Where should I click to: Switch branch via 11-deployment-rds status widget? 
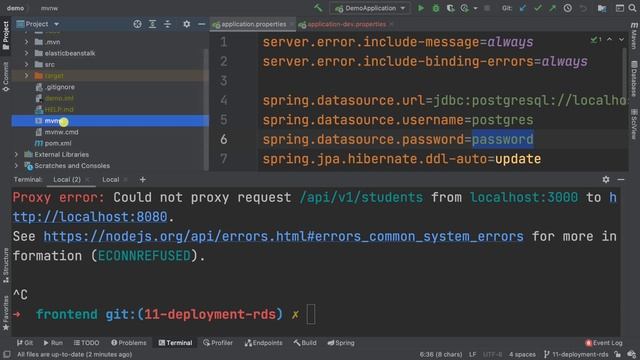576,354
